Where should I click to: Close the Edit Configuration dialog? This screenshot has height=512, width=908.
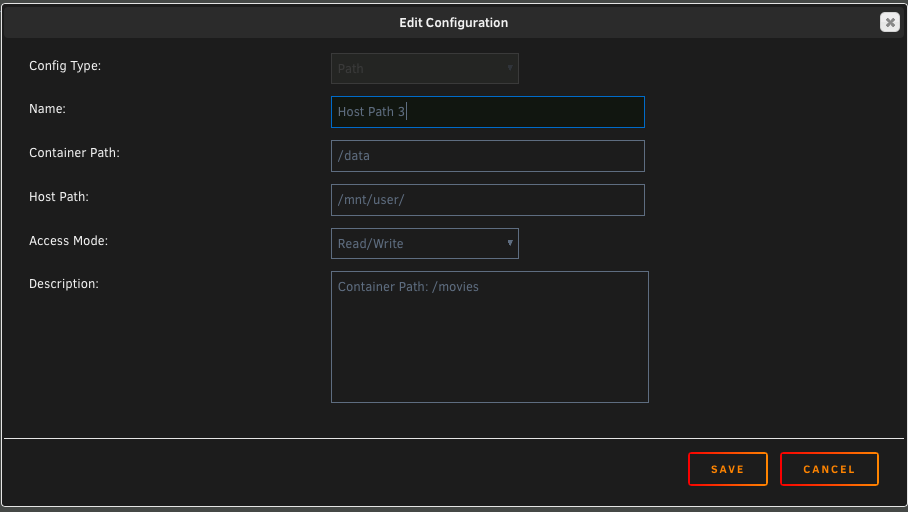pos(889,22)
